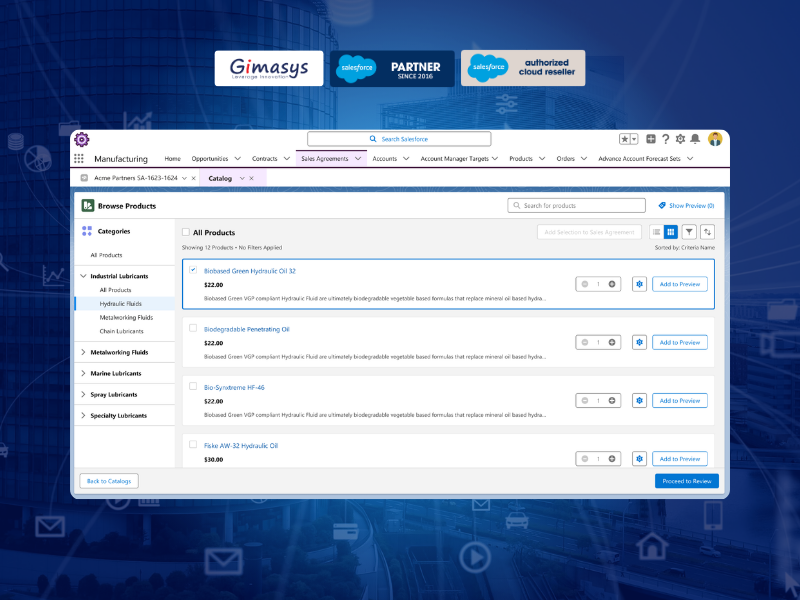Open the sort order icon
This screenshot has width=800, height=600.
[x=707, y=232]
